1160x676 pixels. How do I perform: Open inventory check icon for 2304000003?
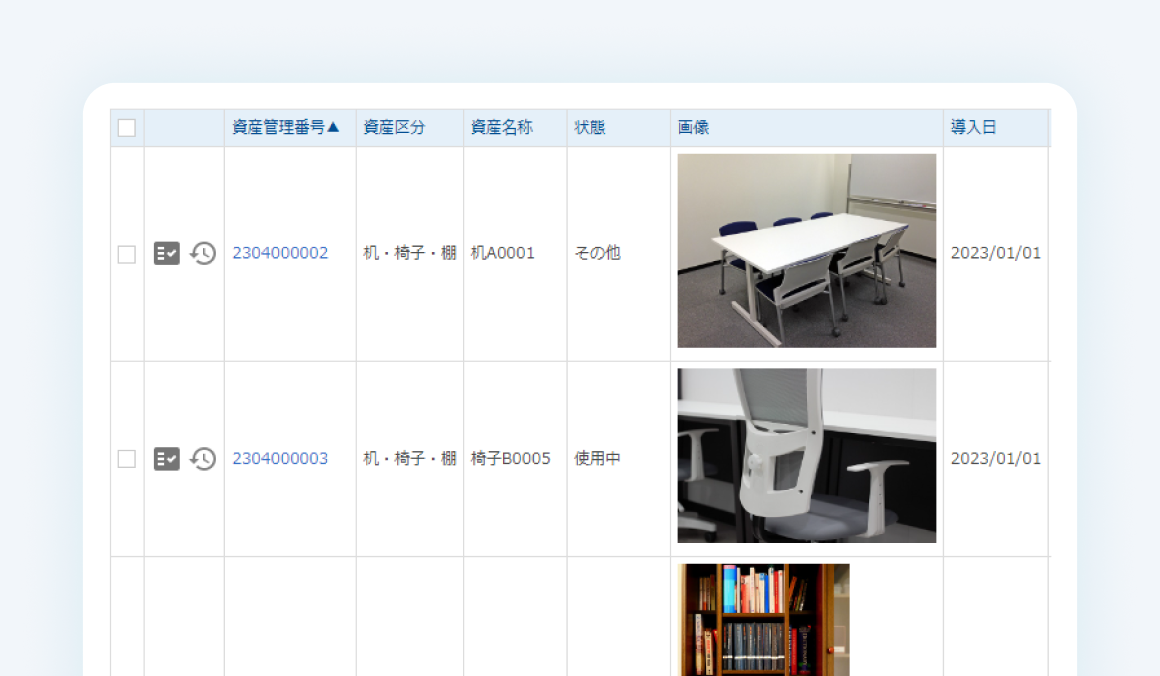(x=166, y=459)
